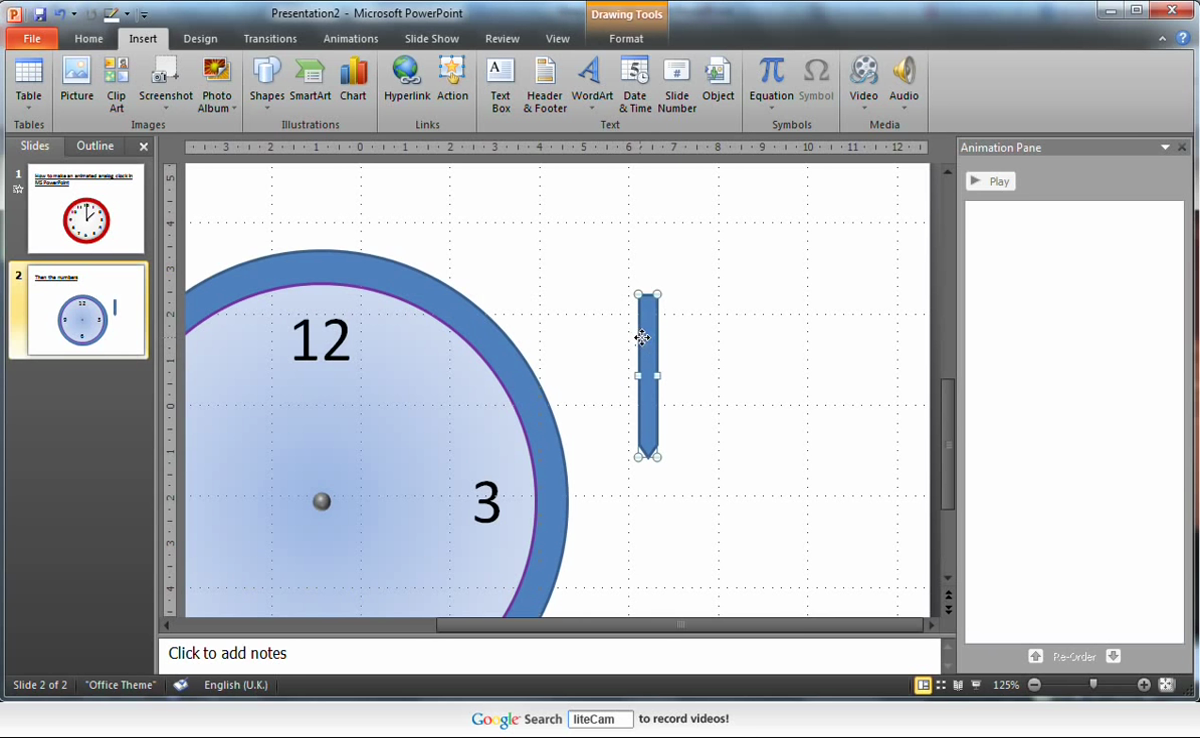
Task: Play animations in the Animation Pane
Action: tap(989, 181)
